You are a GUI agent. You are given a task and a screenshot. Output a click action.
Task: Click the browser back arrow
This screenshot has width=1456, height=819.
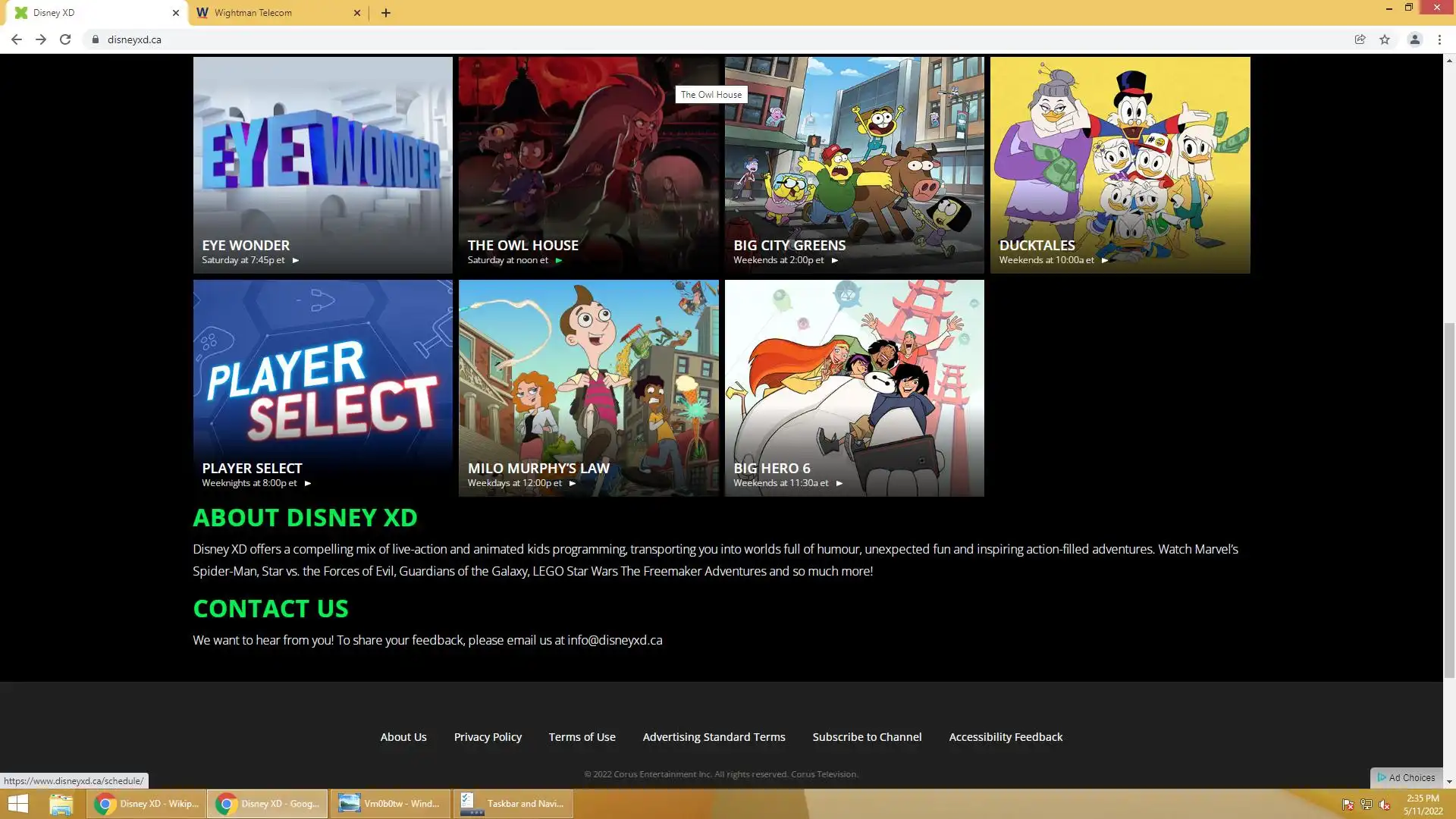click(x=16, y=39)
